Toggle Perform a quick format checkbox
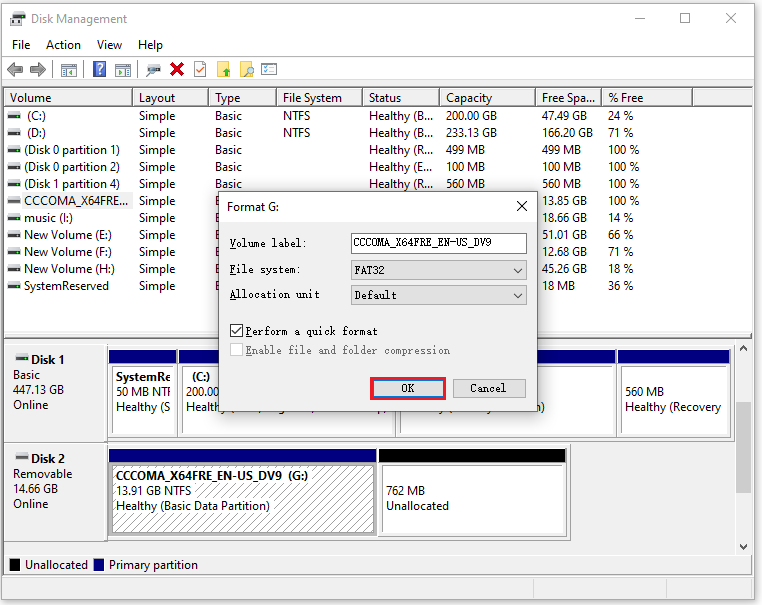 pos(237,331)
